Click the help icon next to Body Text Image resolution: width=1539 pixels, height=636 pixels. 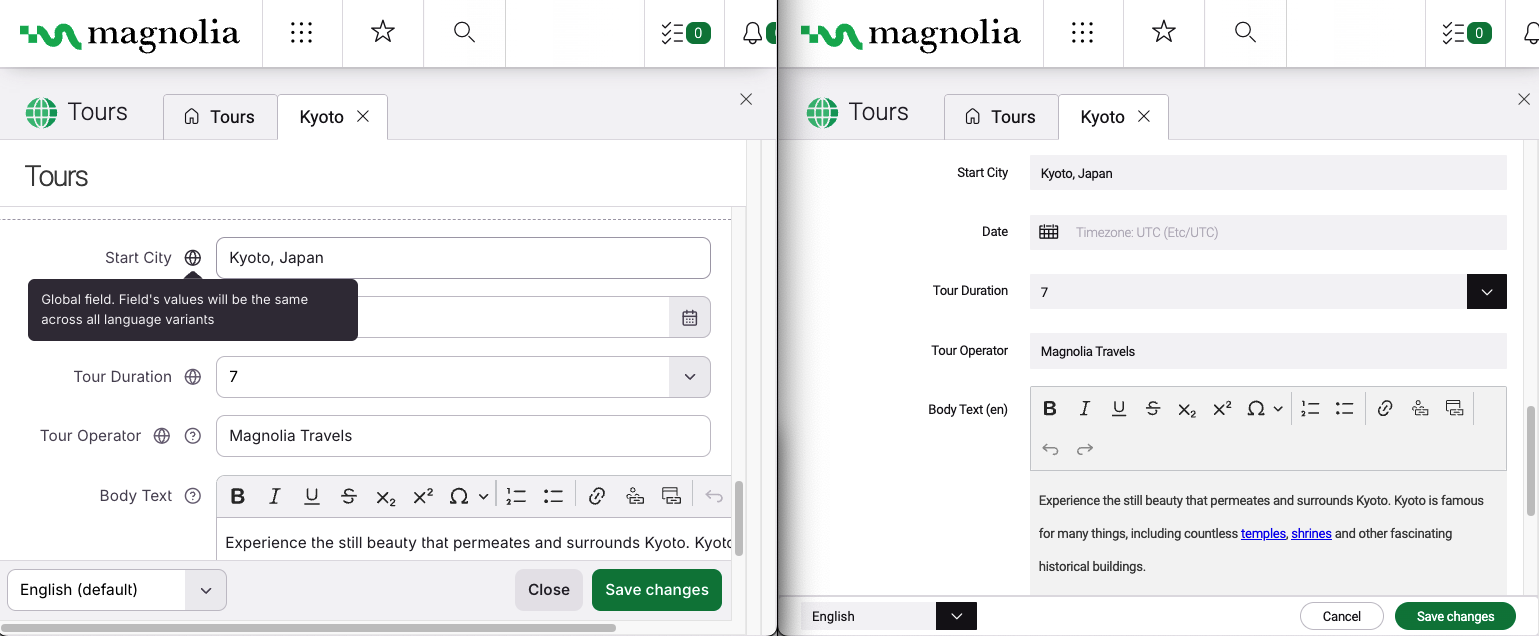pyautogui.click(x=193, y=496)
